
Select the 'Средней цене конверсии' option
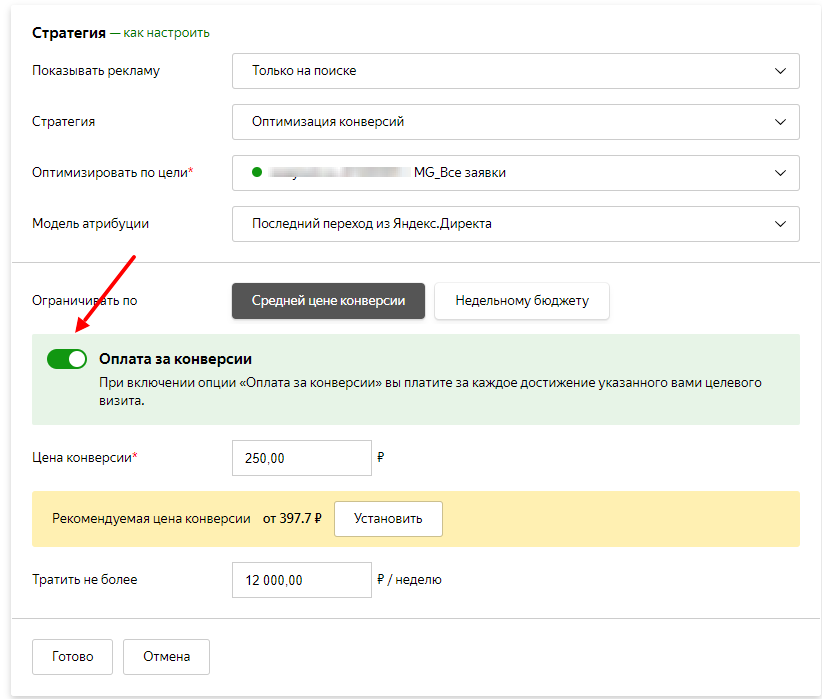(328, 301)
